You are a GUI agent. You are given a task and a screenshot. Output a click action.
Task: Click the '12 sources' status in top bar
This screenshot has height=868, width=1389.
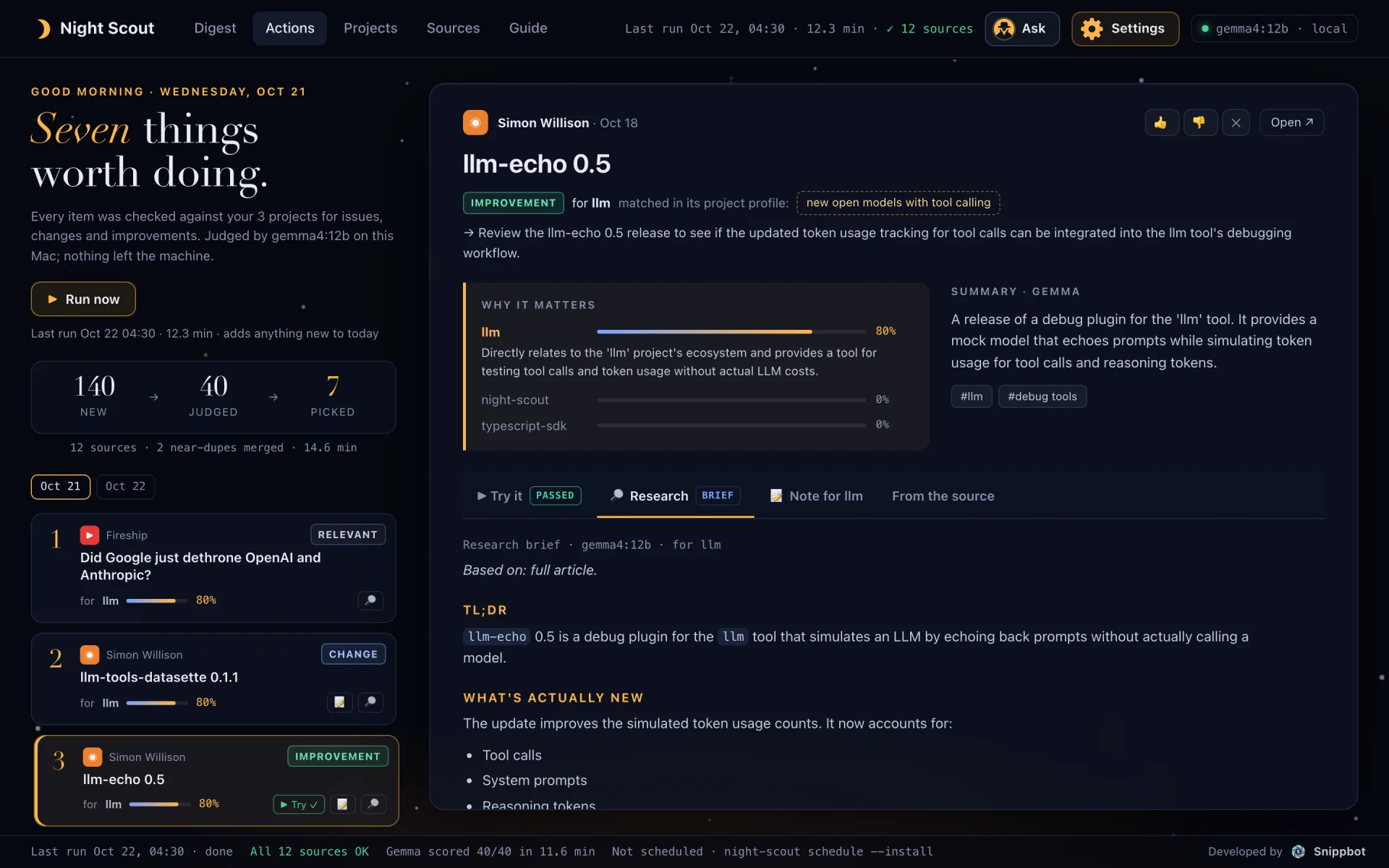(930, 29)
